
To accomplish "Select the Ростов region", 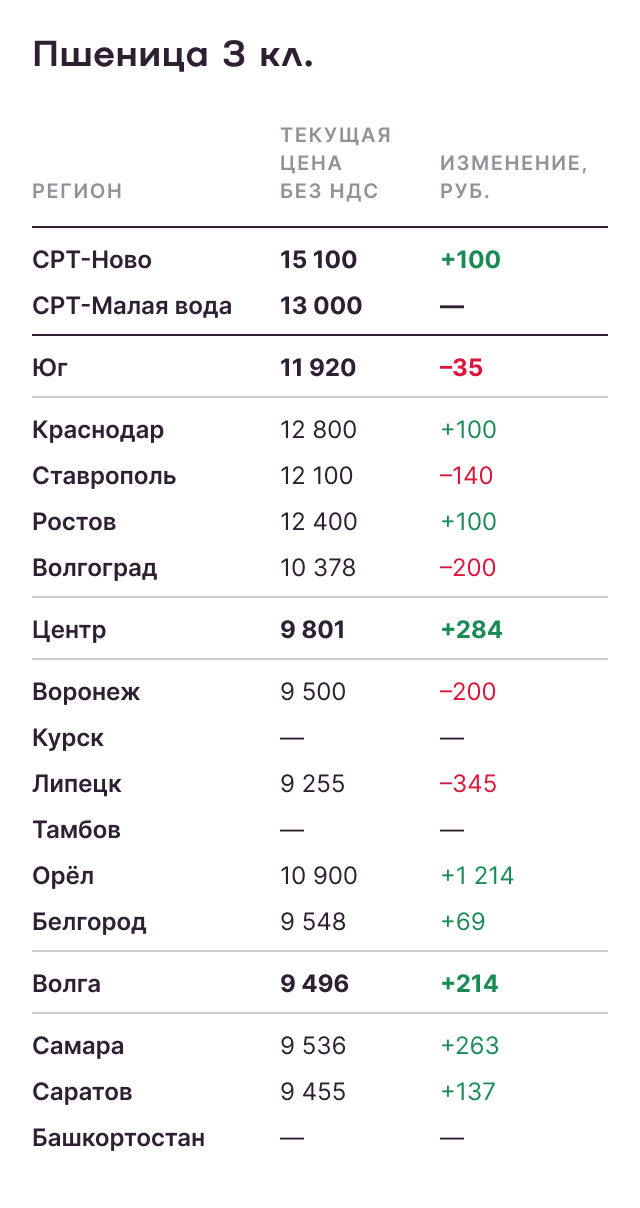I will tap(74, 522).
